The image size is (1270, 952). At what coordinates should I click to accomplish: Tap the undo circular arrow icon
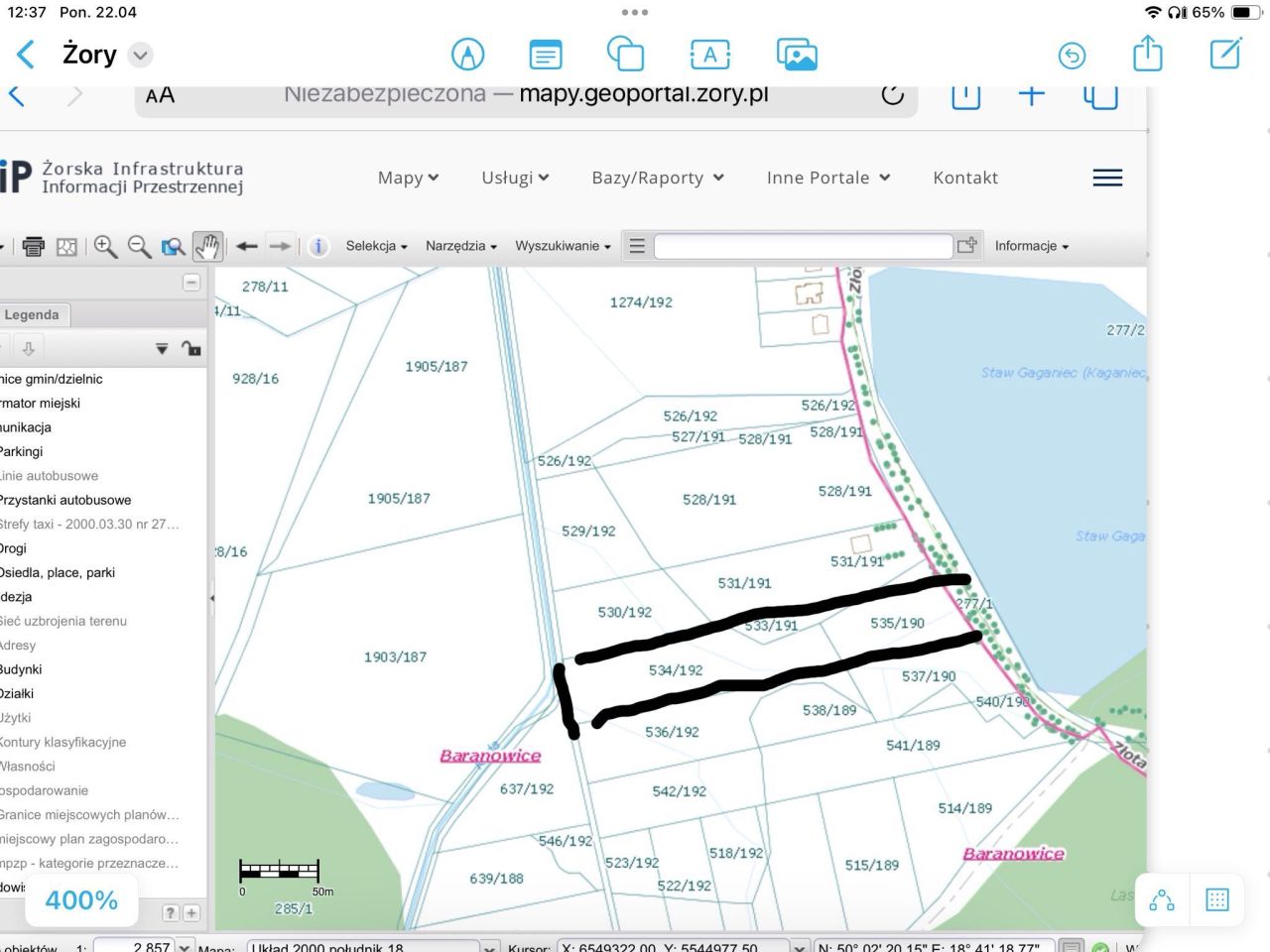[x=1072, y=56]
